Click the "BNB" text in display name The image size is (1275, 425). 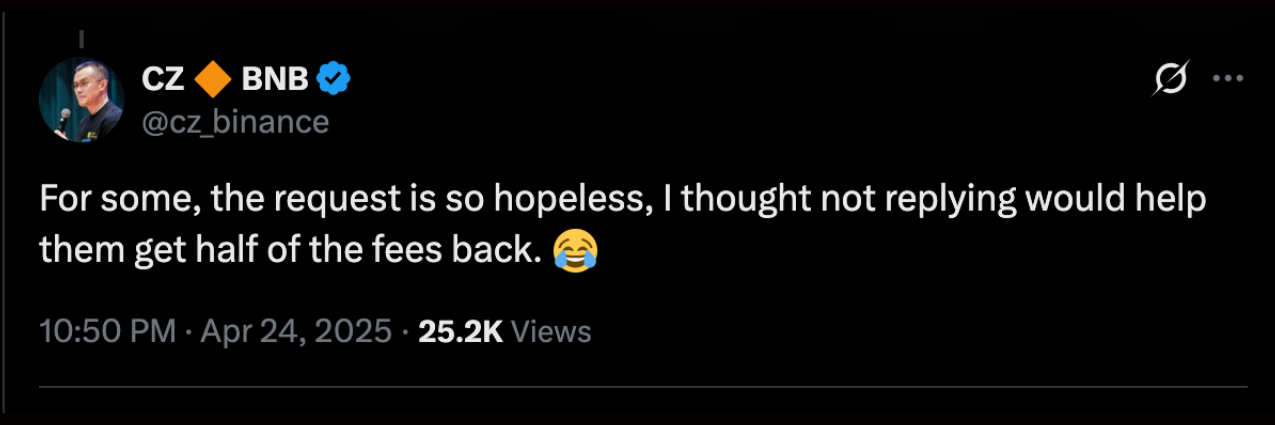(275, 79)
